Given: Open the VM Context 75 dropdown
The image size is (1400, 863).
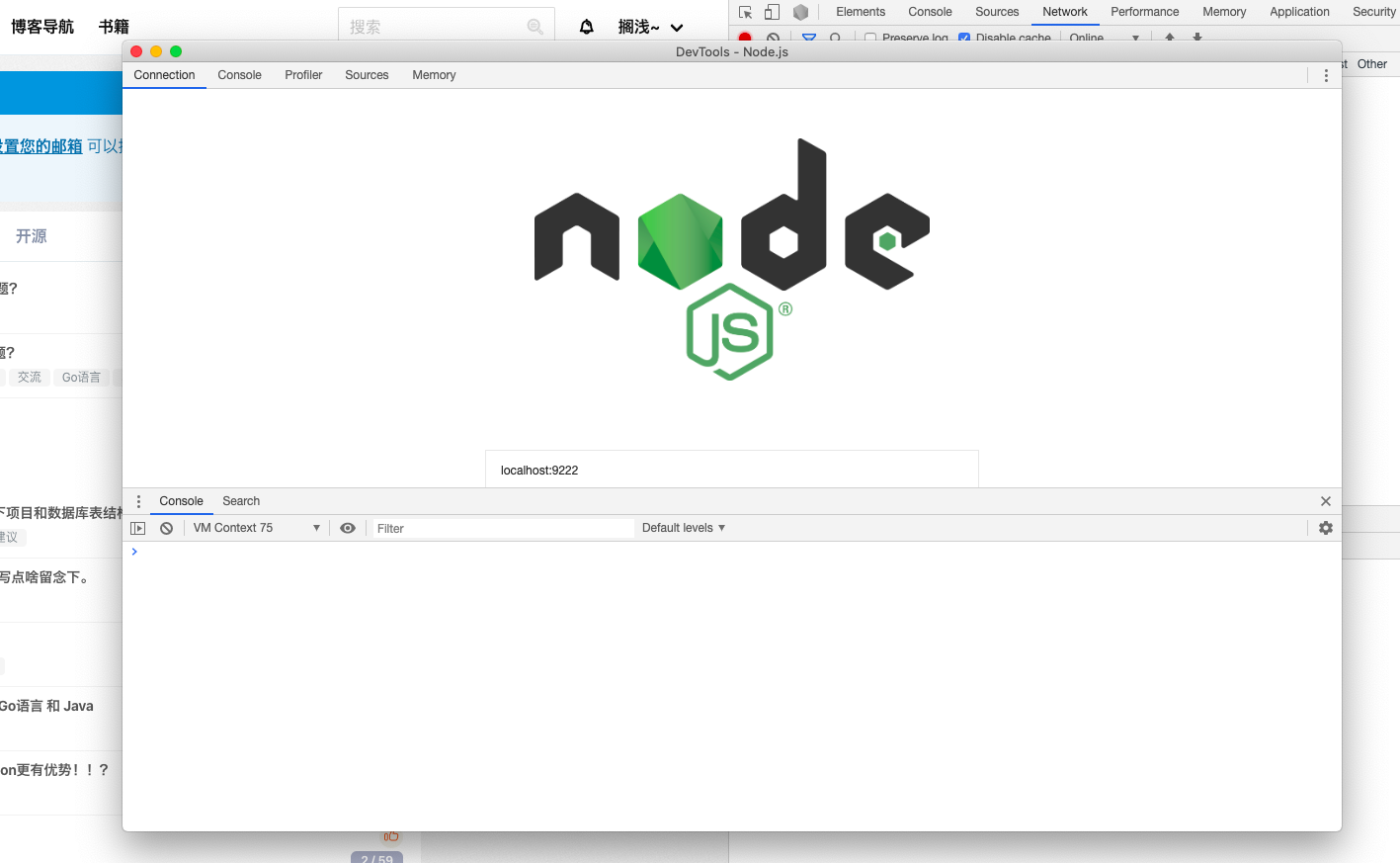Looking at the screenshot, I should pyautogui.click(x=256, y=528).
